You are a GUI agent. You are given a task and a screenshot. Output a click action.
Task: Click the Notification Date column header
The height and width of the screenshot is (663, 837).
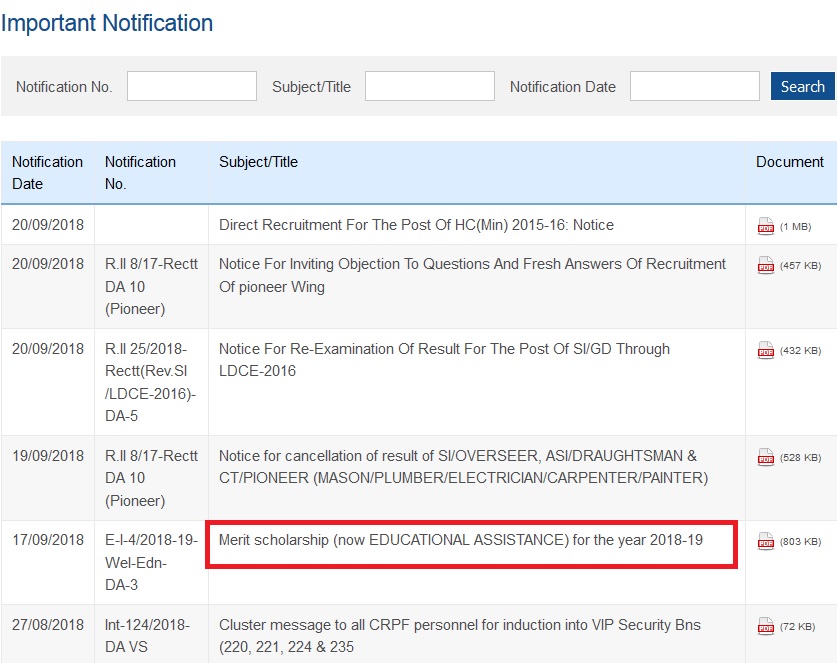click(x=48, y=172)
